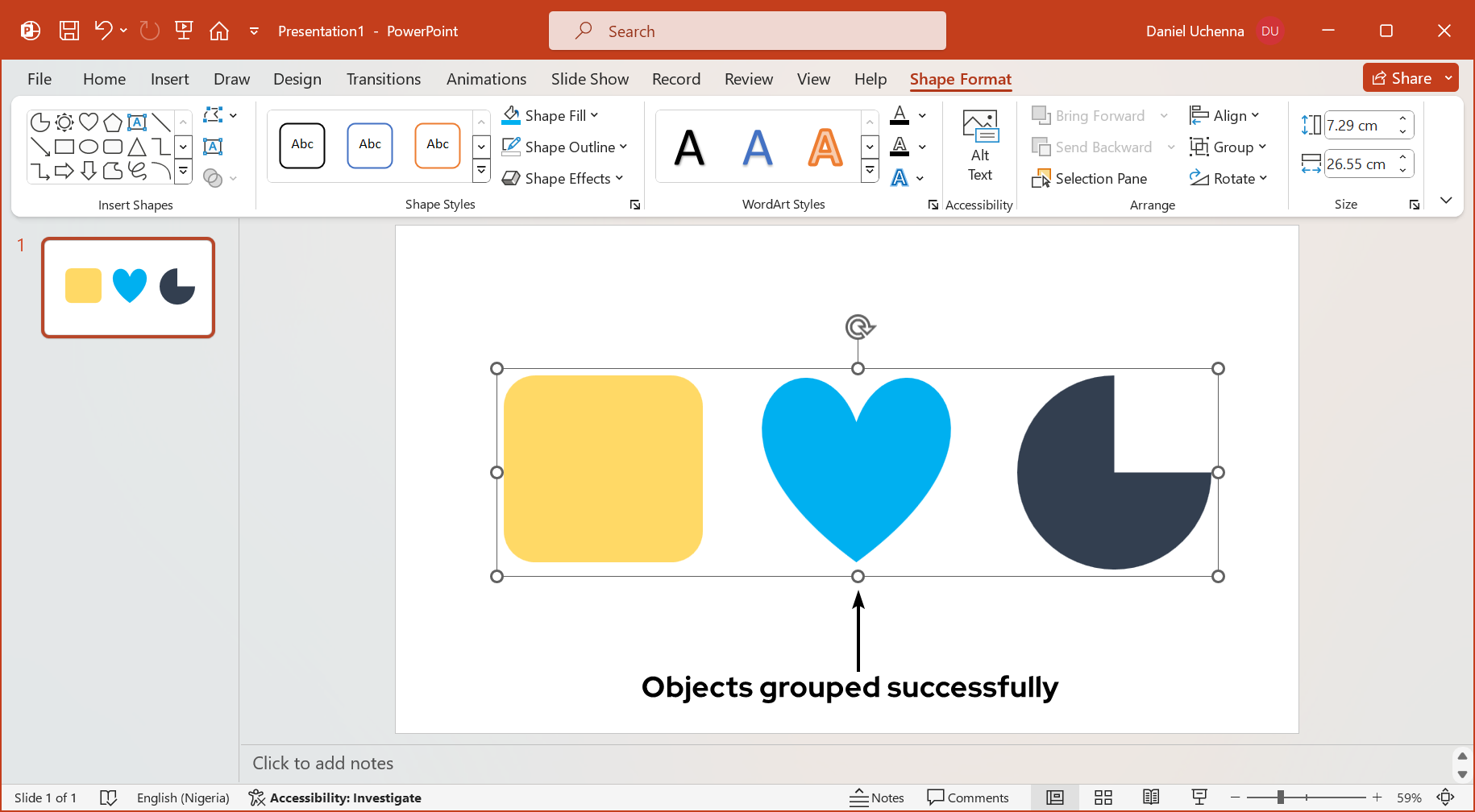This screenshot has width=1475, height=812.
Task: Toggle the Notes pane from status bar
Action: point(877,797)
